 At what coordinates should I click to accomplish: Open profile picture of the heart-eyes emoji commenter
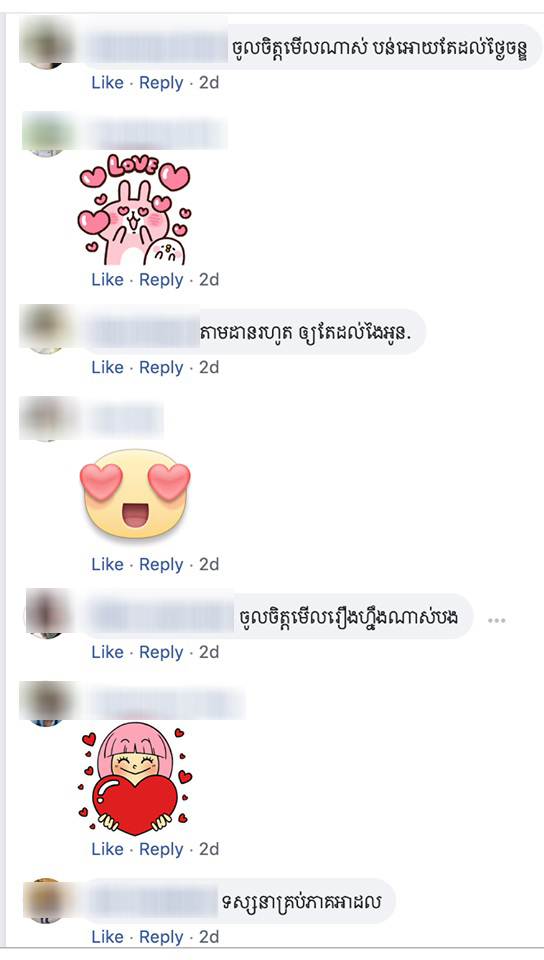(46, 419)
